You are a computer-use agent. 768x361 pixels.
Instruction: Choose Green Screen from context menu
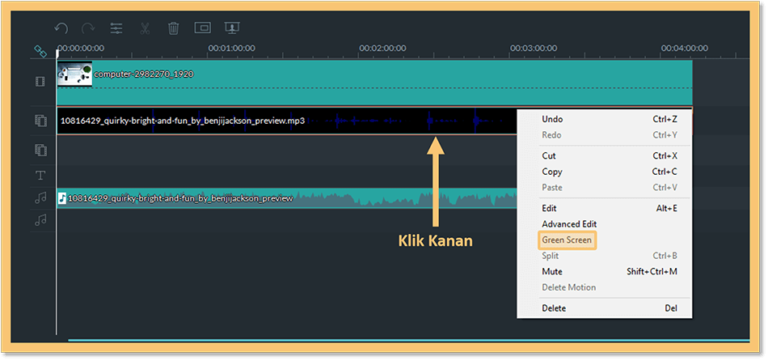[x=567, y=240]
